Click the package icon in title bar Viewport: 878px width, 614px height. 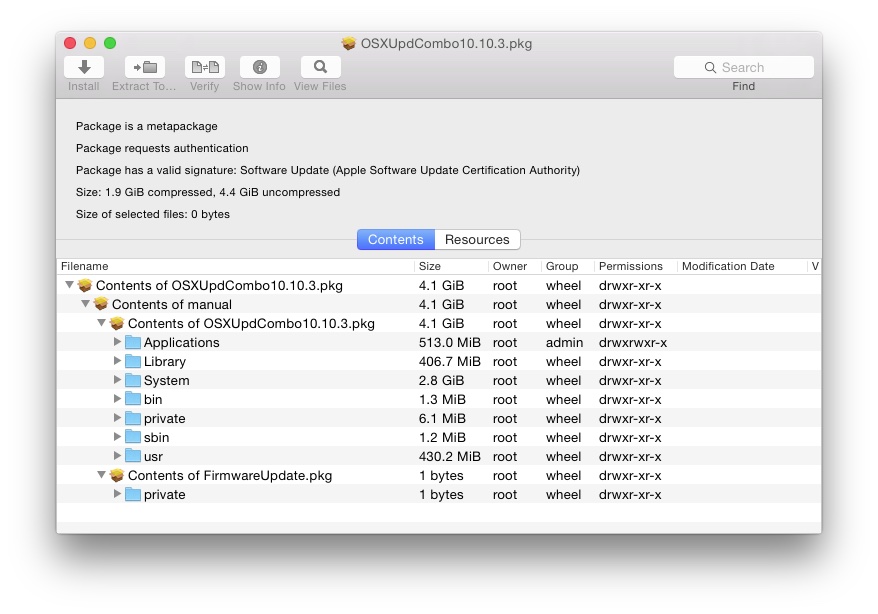(x=349, y=43)
